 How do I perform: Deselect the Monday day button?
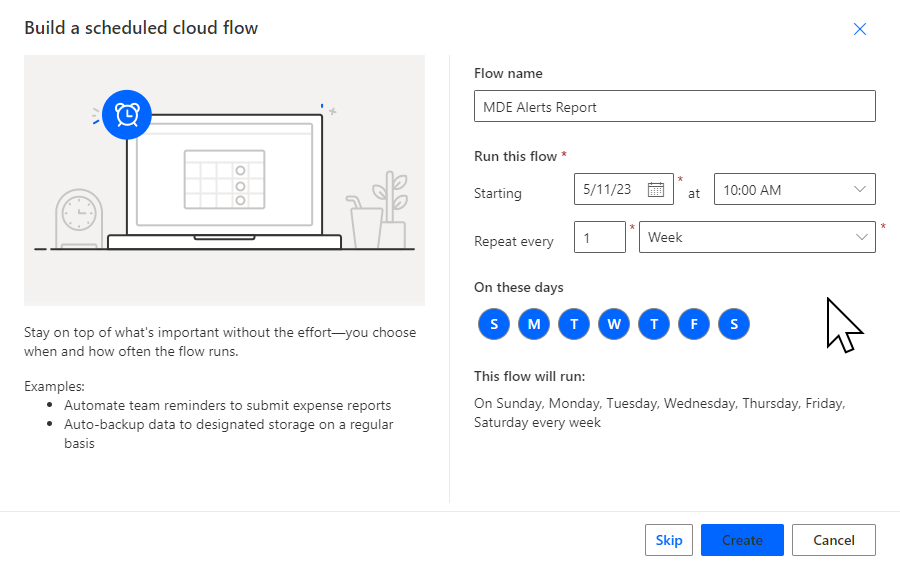point(534,324)
